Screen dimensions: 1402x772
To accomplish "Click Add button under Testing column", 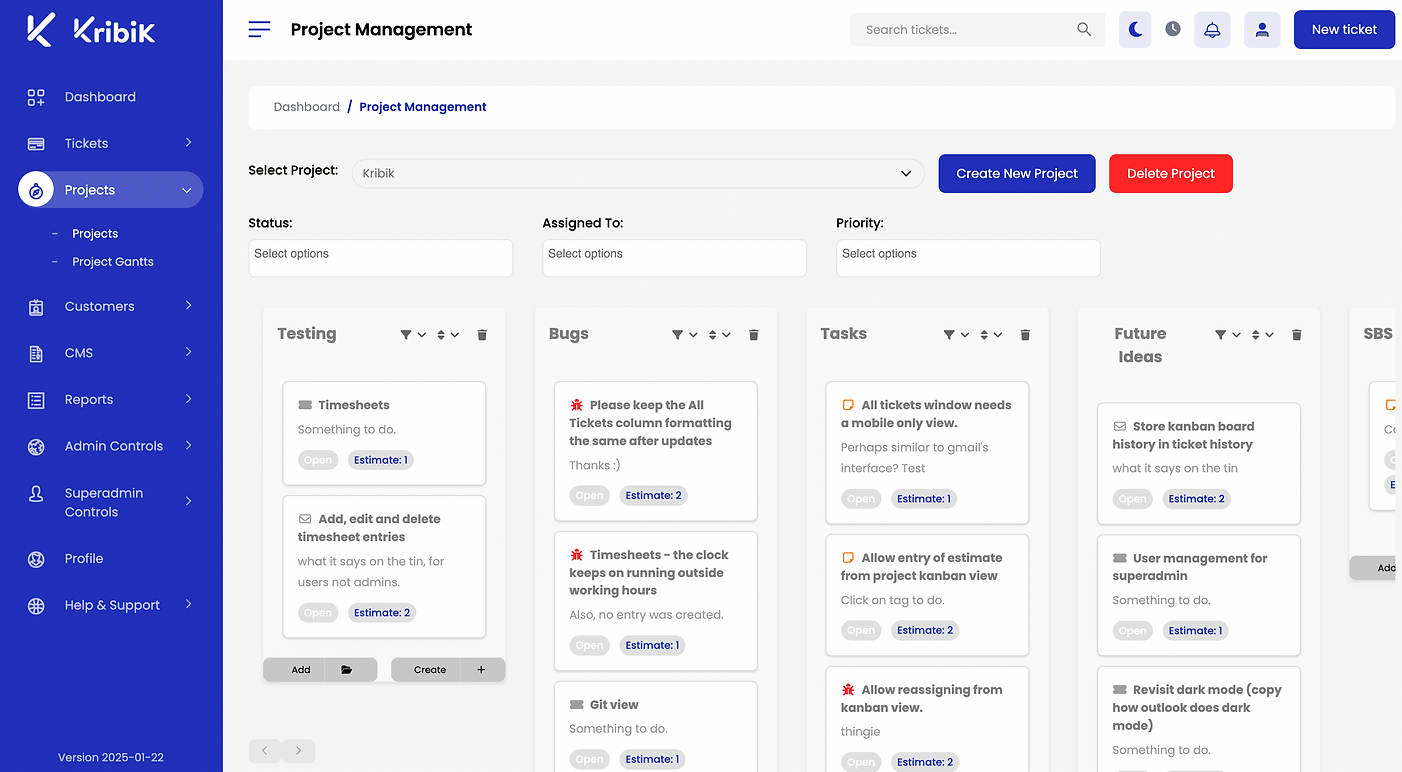I will point(301,670).
